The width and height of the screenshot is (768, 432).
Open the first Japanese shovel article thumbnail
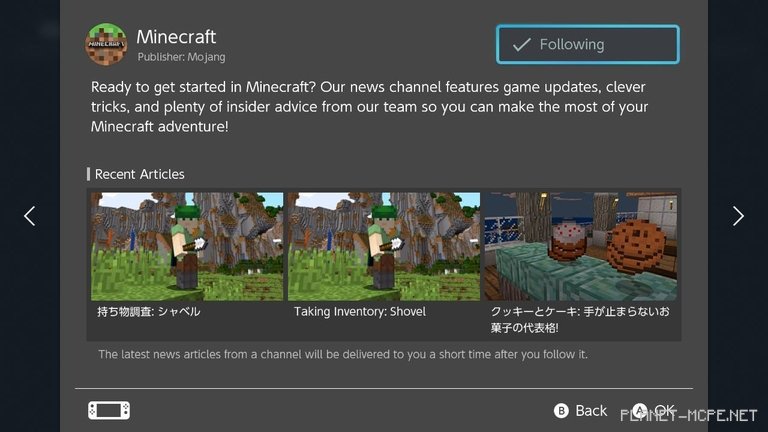[x=187, y=246]
